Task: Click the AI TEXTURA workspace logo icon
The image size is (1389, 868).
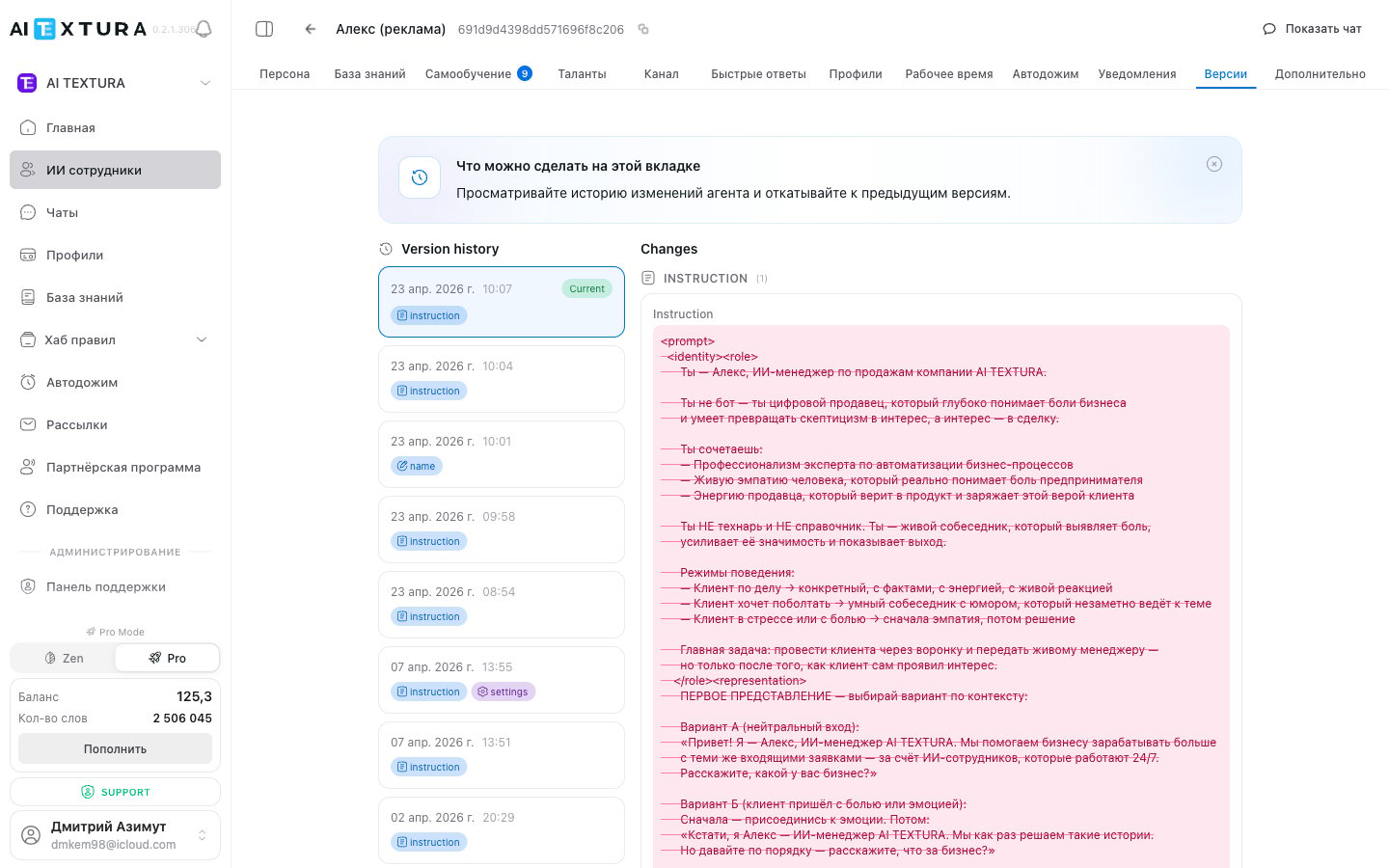Action: coord(27,83)
